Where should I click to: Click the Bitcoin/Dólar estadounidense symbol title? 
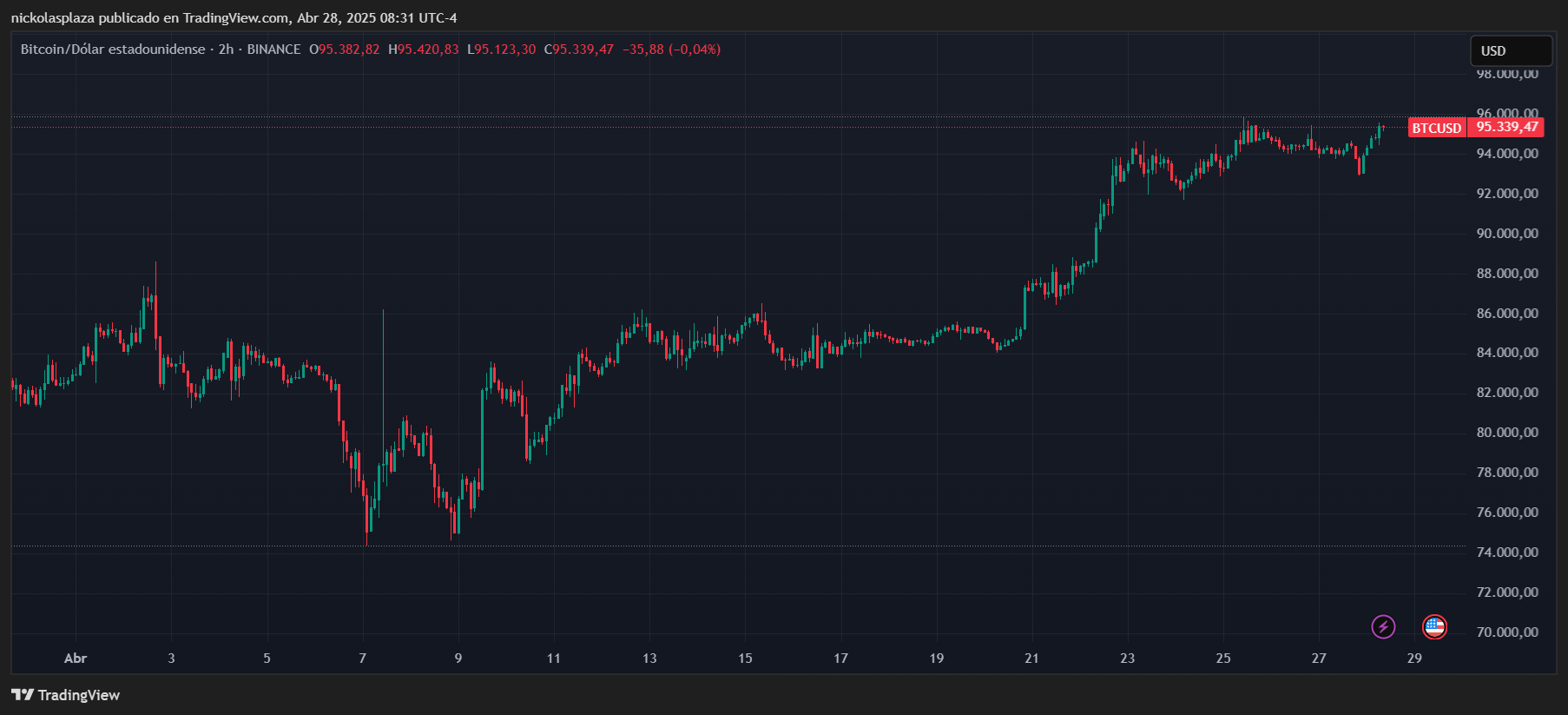[x=113, y=50]
